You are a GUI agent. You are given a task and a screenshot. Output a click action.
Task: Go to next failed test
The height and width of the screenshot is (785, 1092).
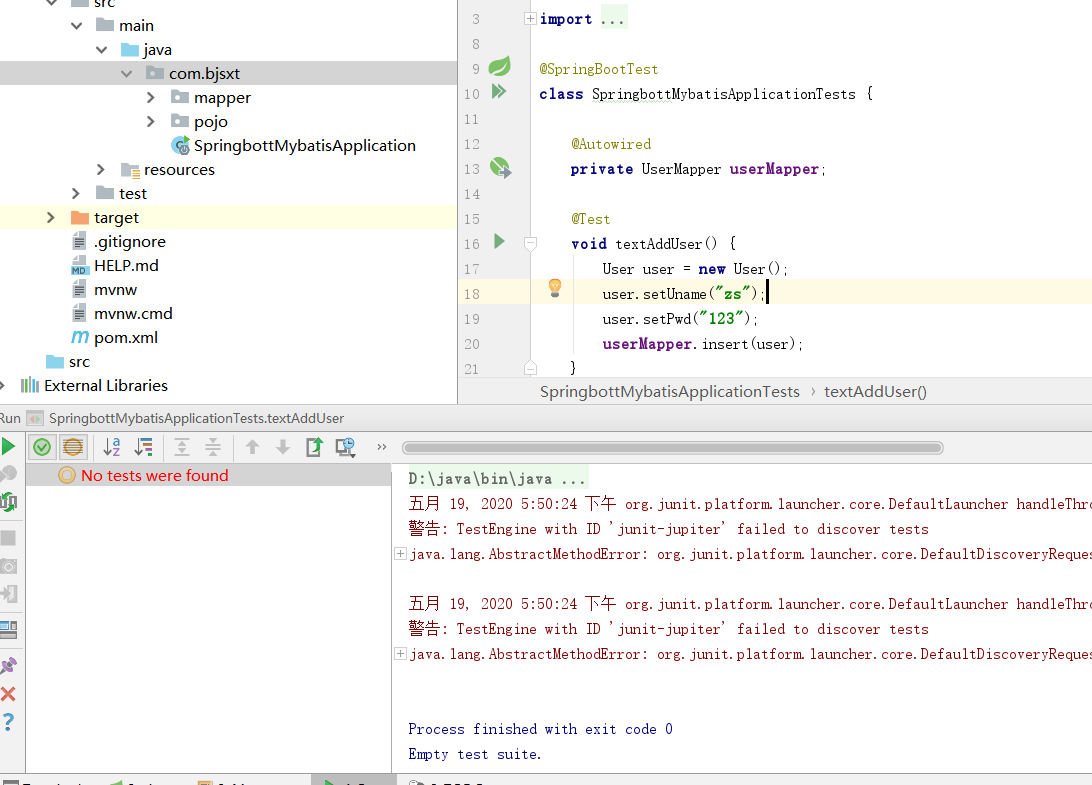283,447
